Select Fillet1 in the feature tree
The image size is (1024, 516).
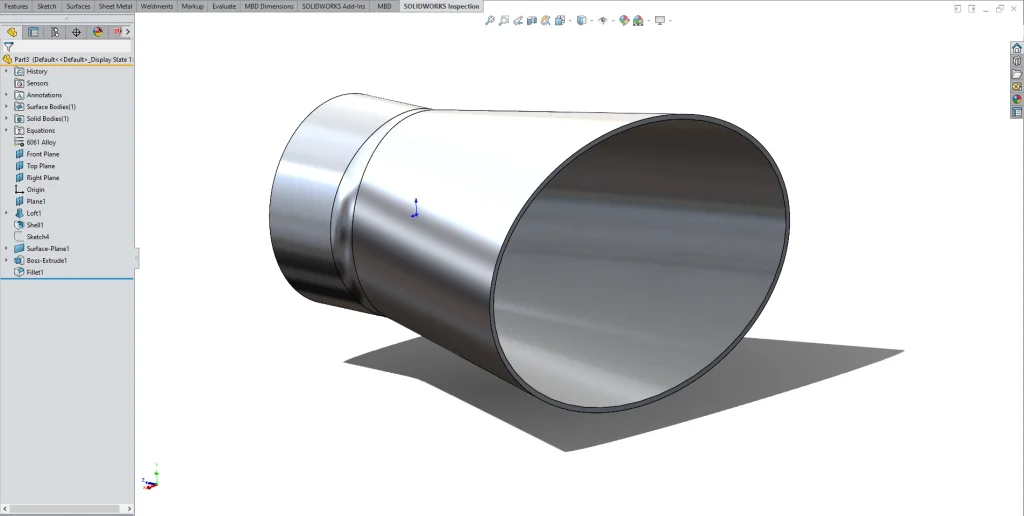coord(35,272)
